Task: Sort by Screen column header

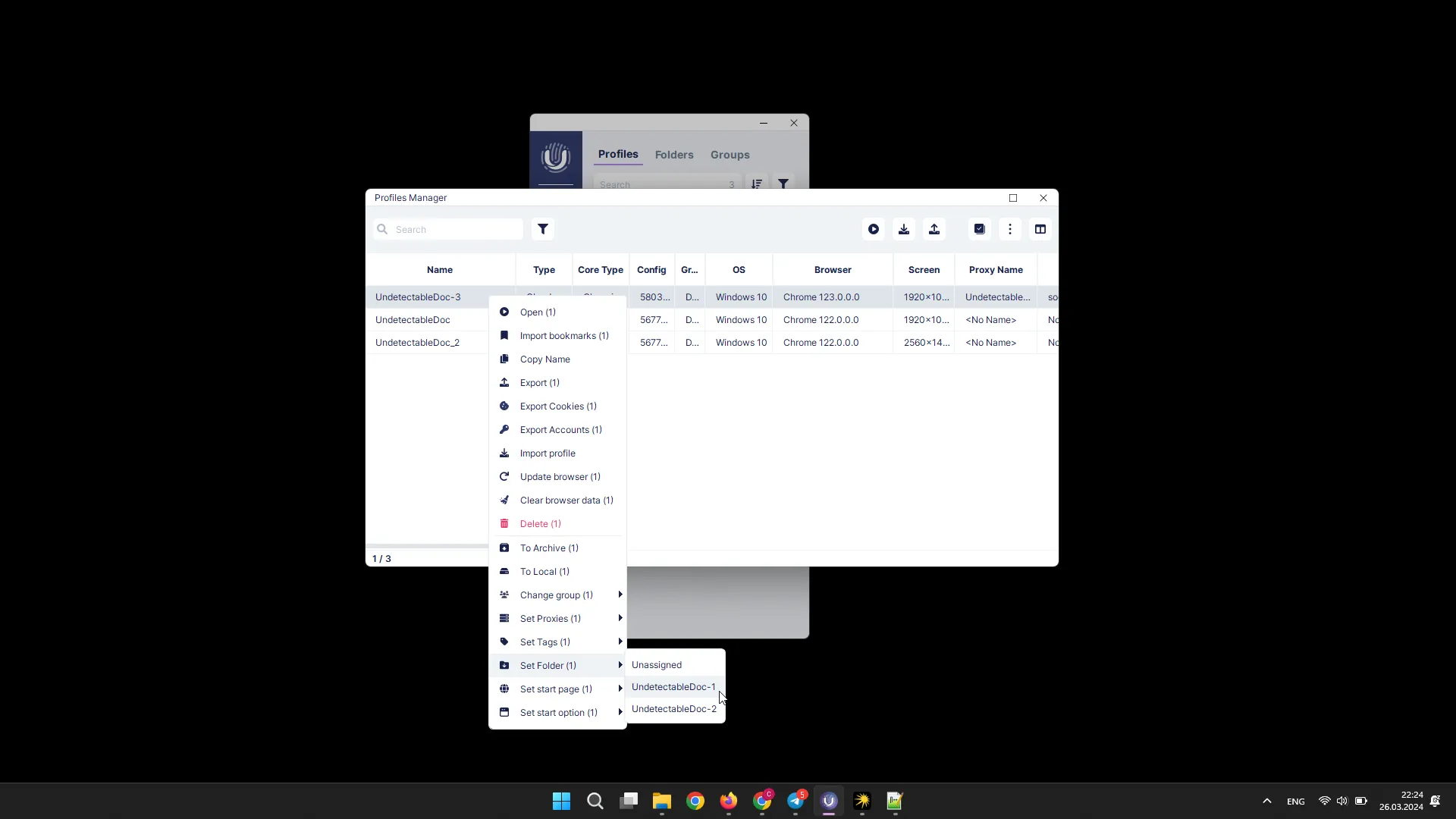Action: 924,269
